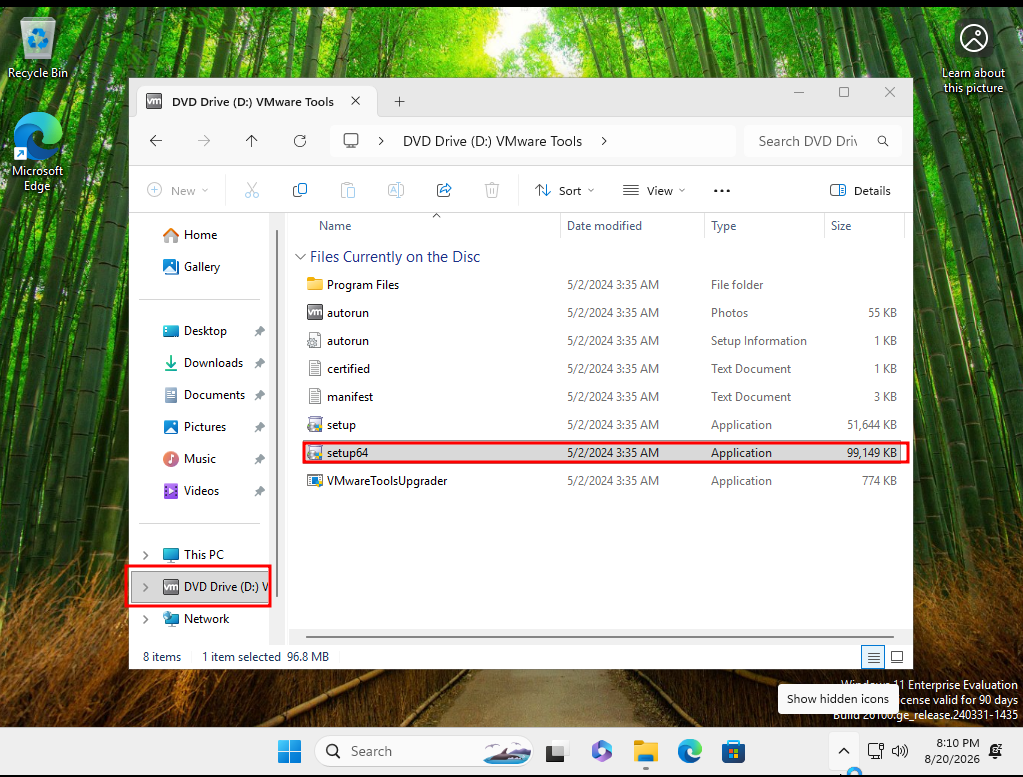Go back with the left arrow
The width and height of the screenshot is (1023, 777).
coord(156,141)
